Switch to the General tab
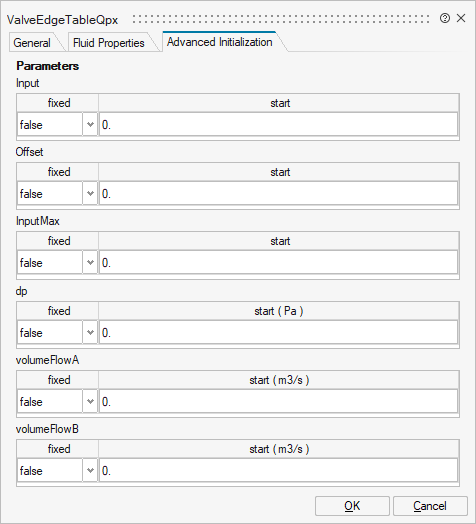The width and height of the screenshot is (476, 524). pos(32,43)
